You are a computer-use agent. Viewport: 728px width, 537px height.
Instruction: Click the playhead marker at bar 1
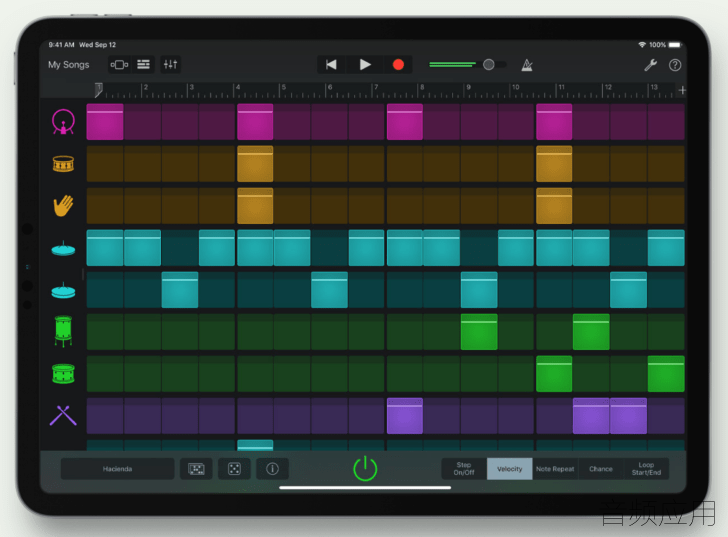[98, 90]
